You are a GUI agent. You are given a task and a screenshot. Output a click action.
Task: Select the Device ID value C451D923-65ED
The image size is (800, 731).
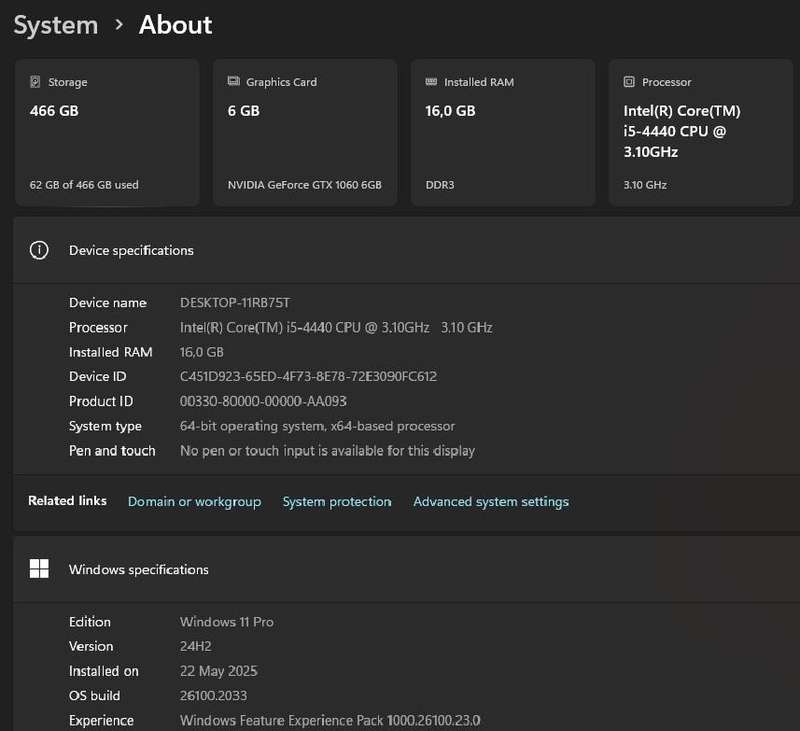click(x=308, y=376)
